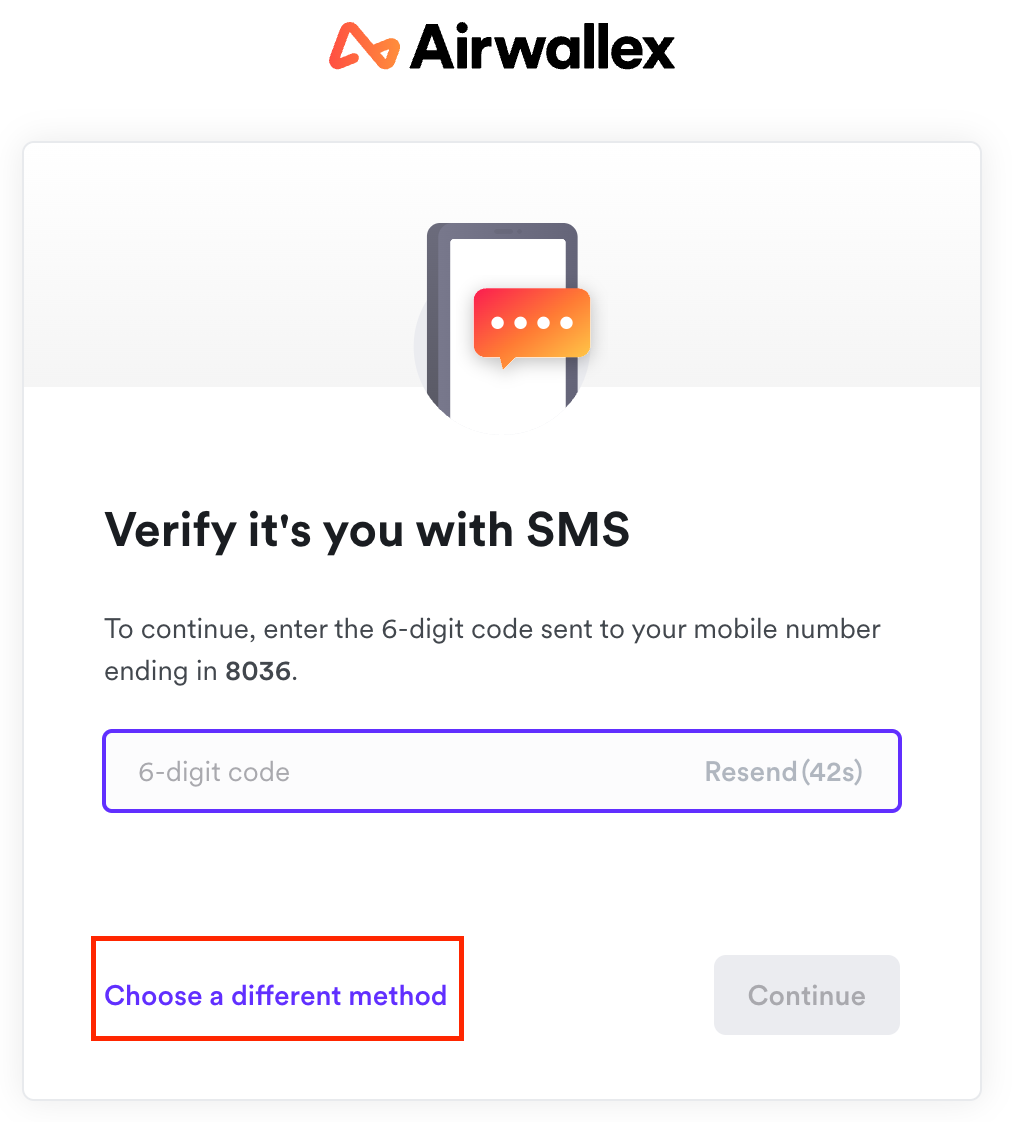Click the Airwallex wordmark text
The image size is (1012, 1122).
click(542, 47)
